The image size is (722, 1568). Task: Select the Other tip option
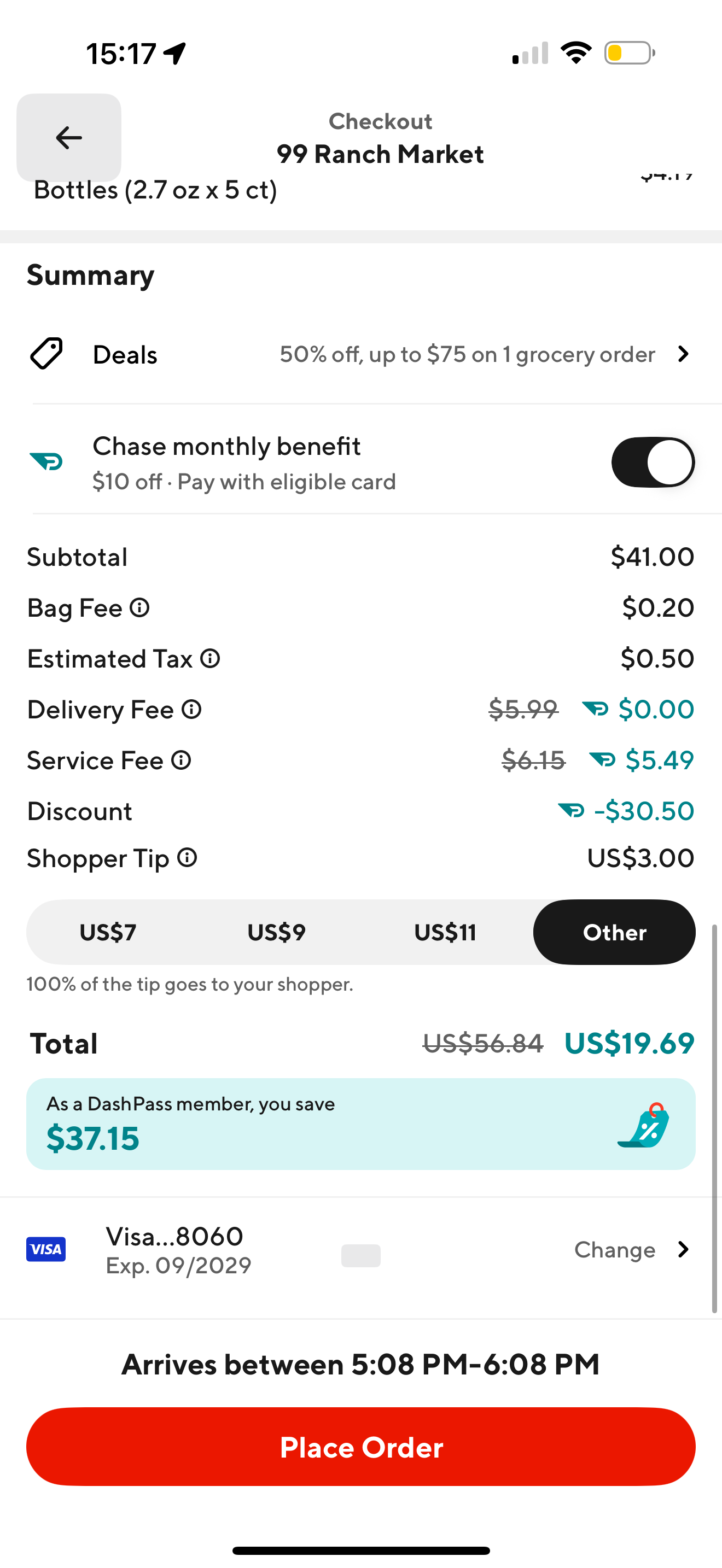pyautogui.click(x=614, y=933)
